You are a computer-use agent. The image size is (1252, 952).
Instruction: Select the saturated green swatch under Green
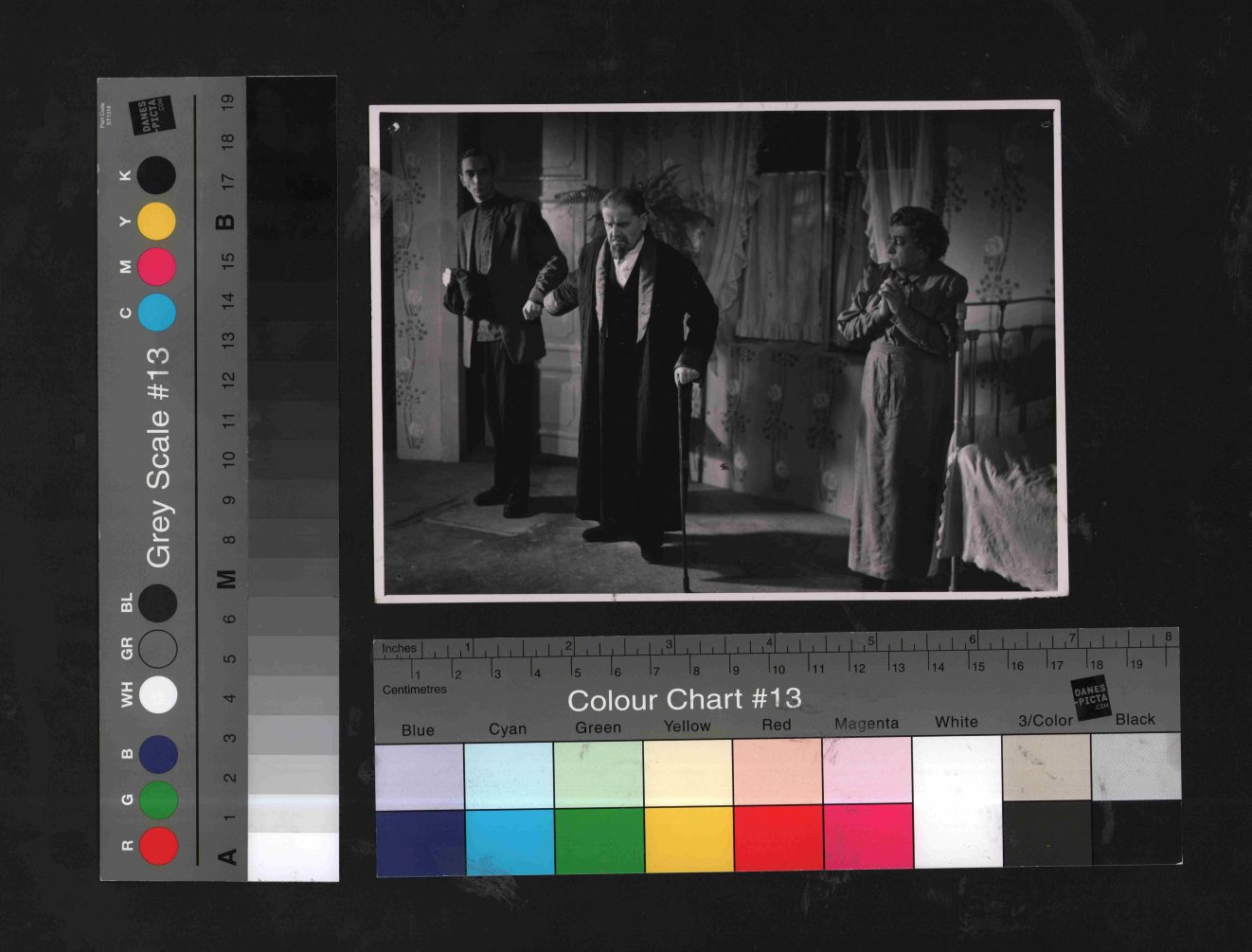[x=599, y=840]
